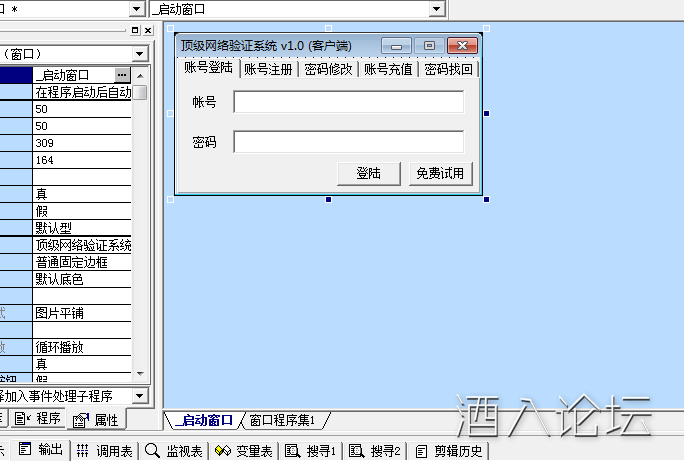Open the 输出 tab
684x461 pixels.
coord(41,449)
